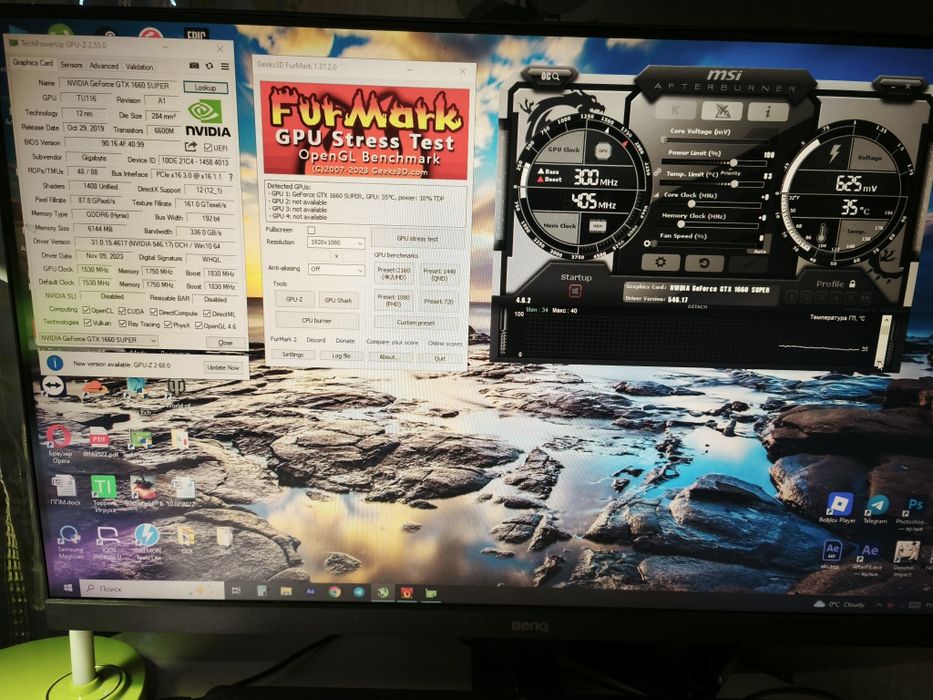
Task: Click the Memory Clock slider handle
Action: (x=681, y=224)
